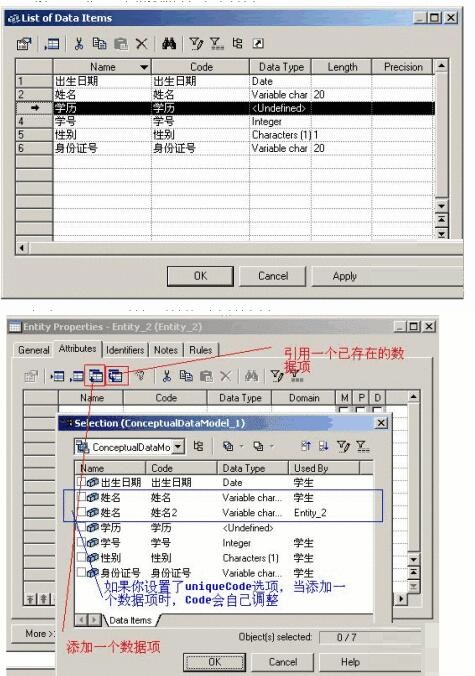Click OK in List of Data Items
Image resolution: width=475 pixels, height=676 pixels.
(200, 276)
